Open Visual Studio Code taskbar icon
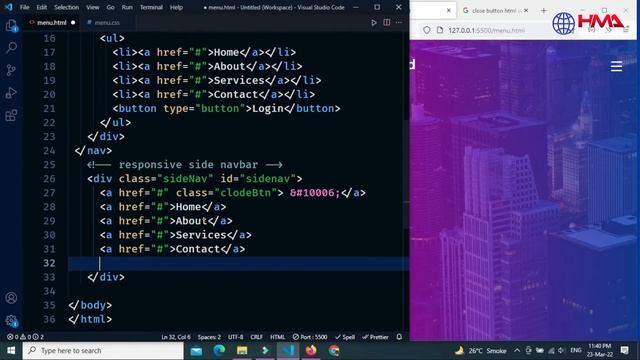 tap(288, 351)
